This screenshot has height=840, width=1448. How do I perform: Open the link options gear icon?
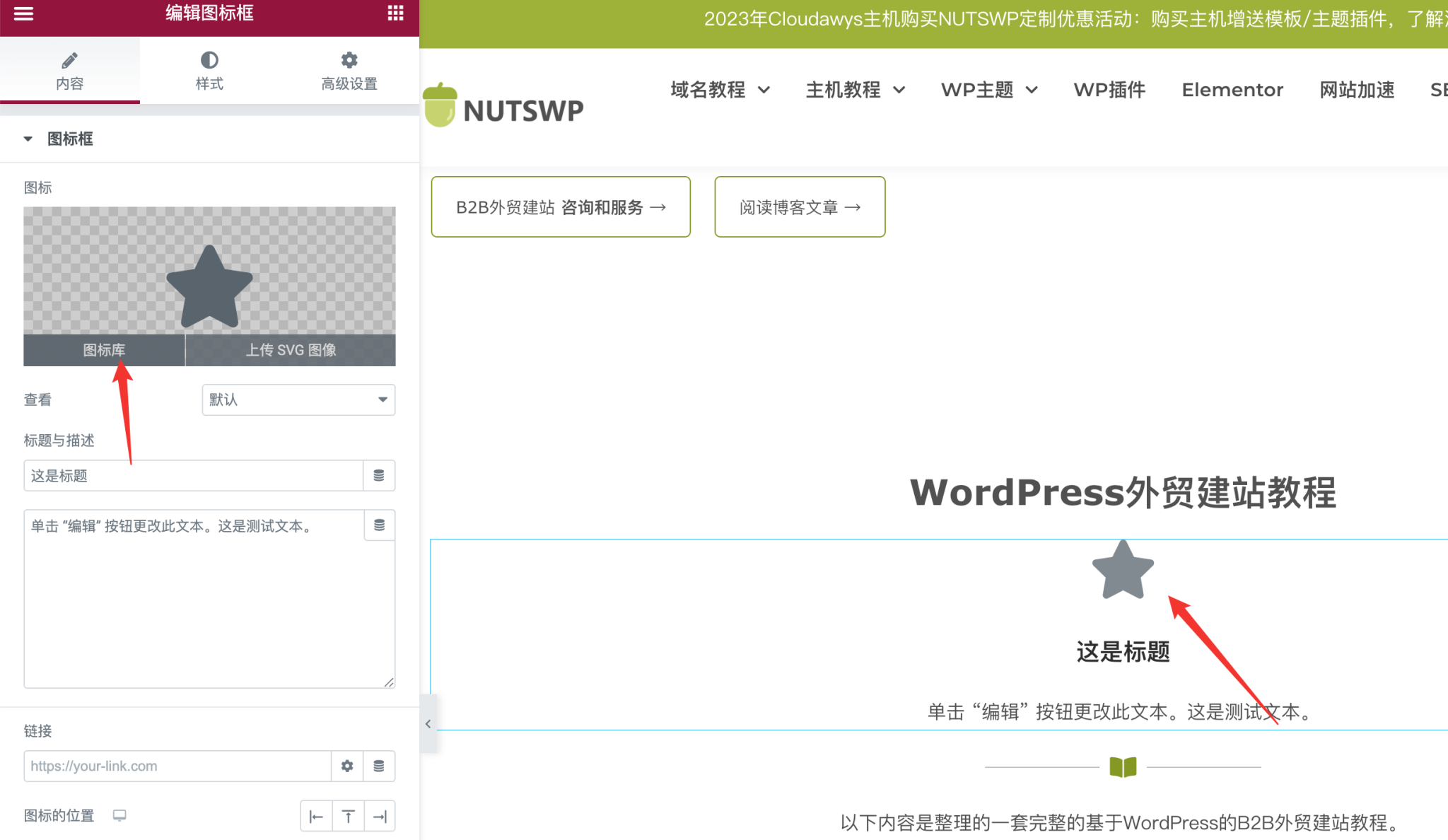point(346,766)
